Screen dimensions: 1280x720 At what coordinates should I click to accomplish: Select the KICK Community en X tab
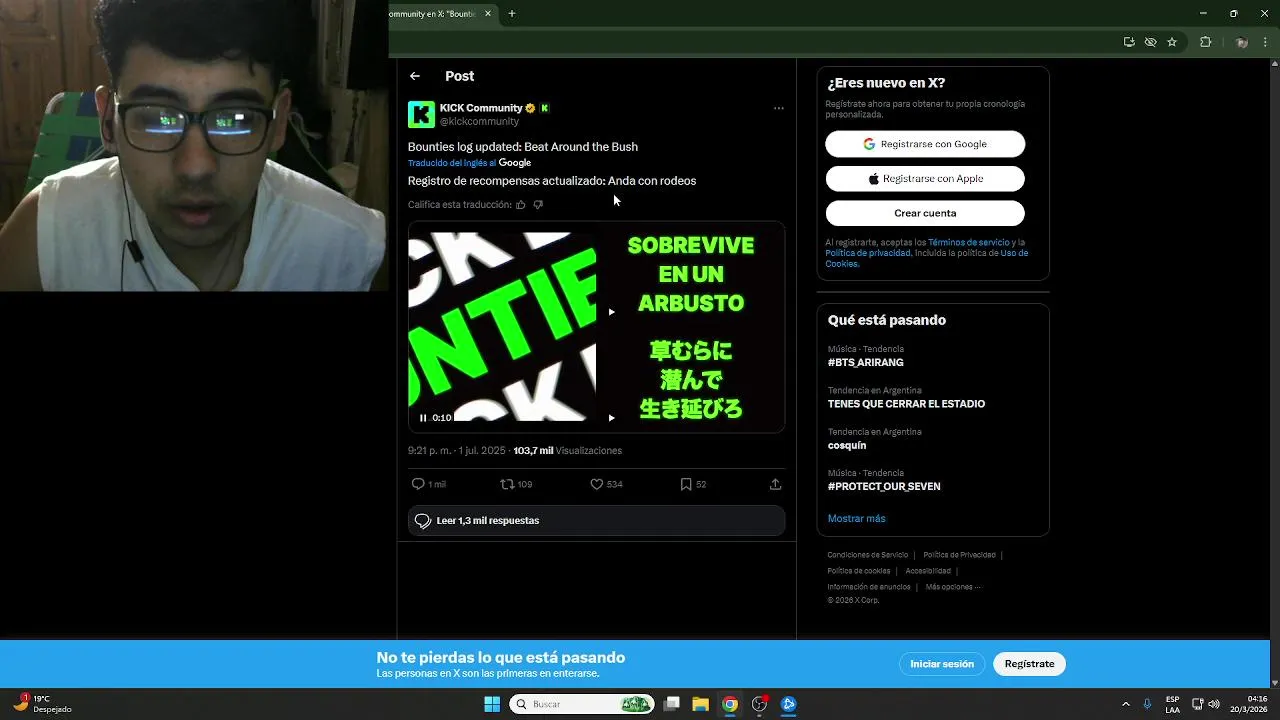(431, 14)
